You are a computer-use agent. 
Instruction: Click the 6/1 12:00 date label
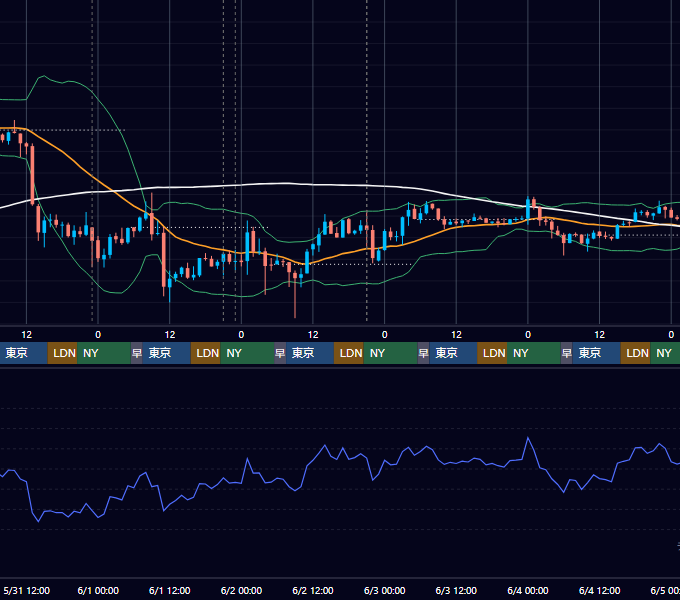(x=170, y=590)
